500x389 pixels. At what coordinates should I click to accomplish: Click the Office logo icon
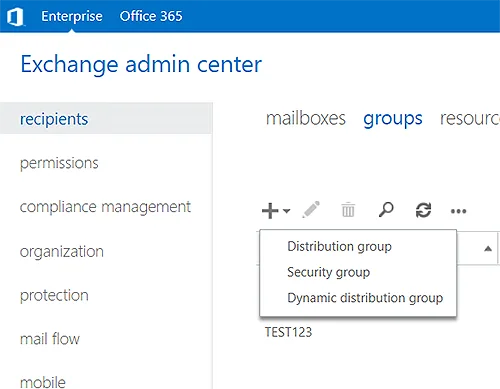tap(15, 16)
